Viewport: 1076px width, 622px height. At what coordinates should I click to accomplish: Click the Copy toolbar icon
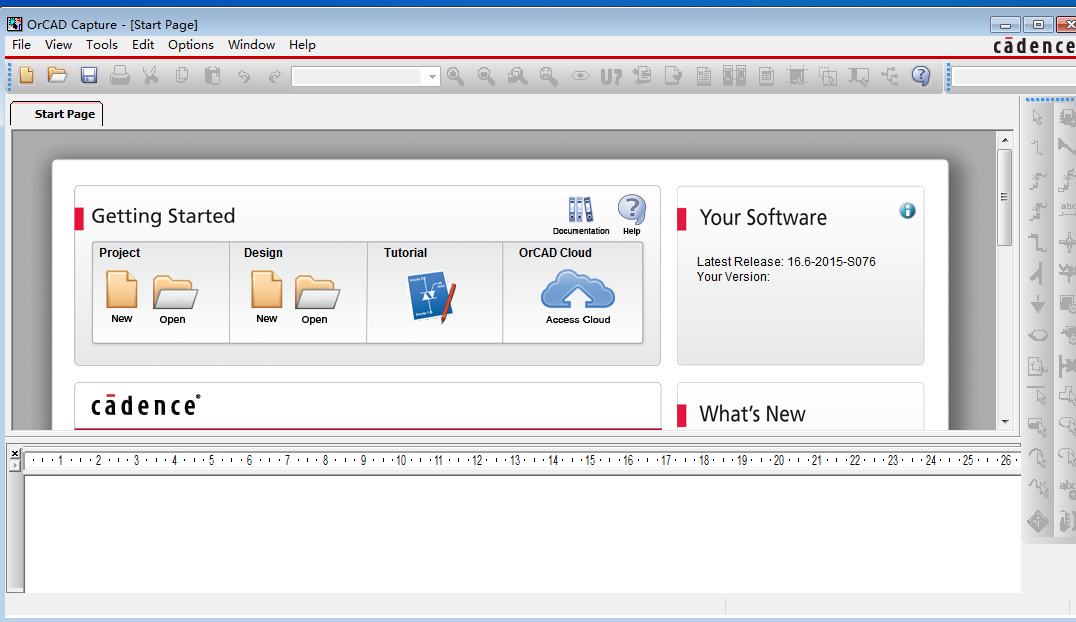click(x=182, y=76)
